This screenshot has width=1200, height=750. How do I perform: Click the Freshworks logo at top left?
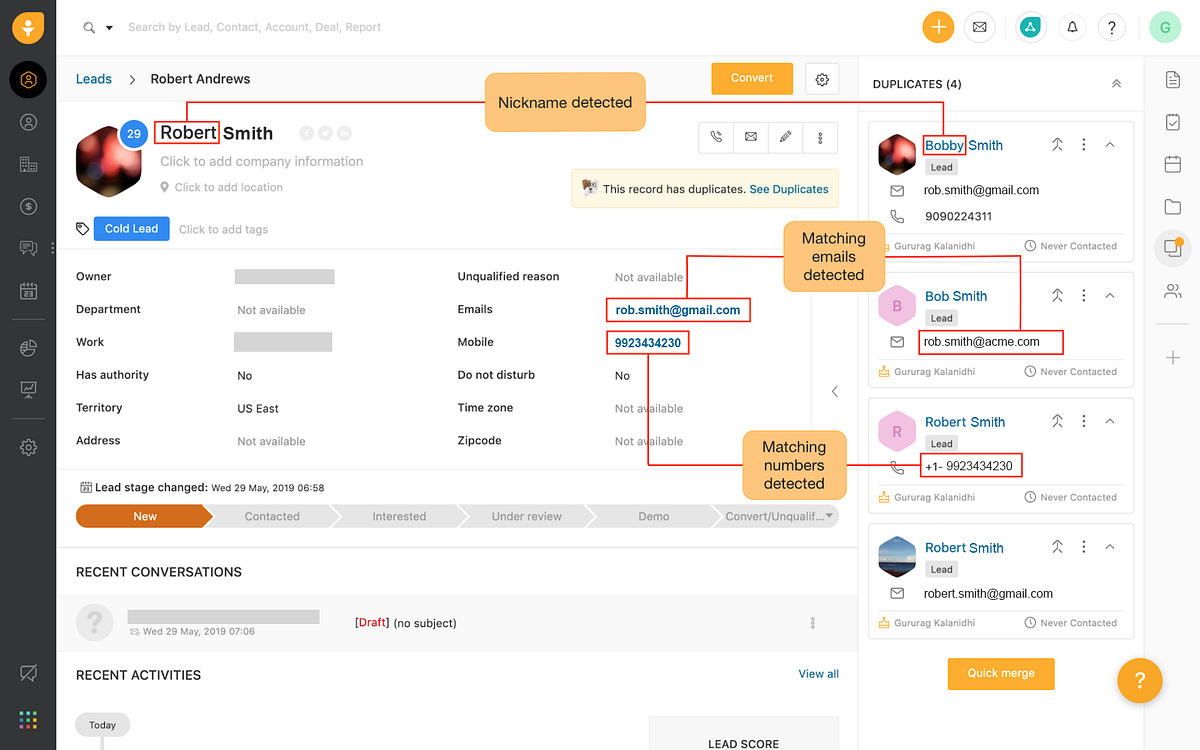[x=28, y=27]
